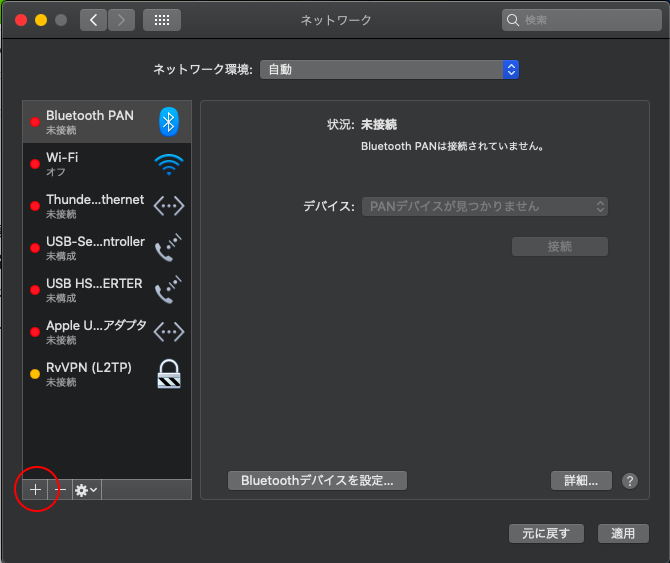670x563 pixels.
Task: Click the ネットワーク window title
Action: coord(336,20)
